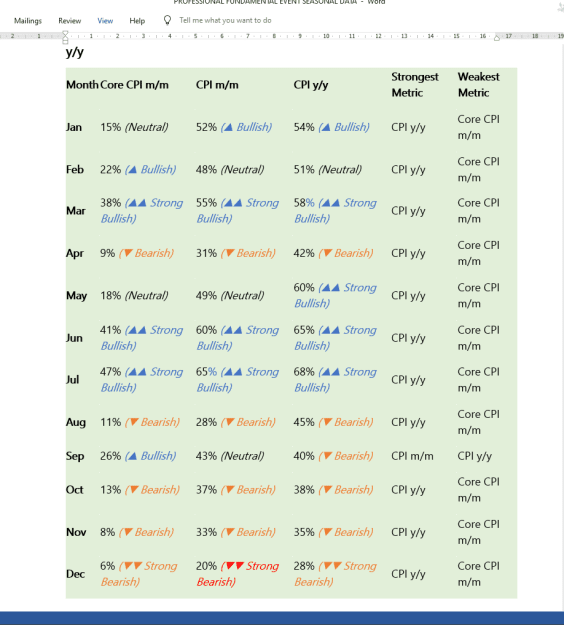The image size is (564, 625).
Task: Switch to the View ribbon tab
Action: (x=105, y=21)
